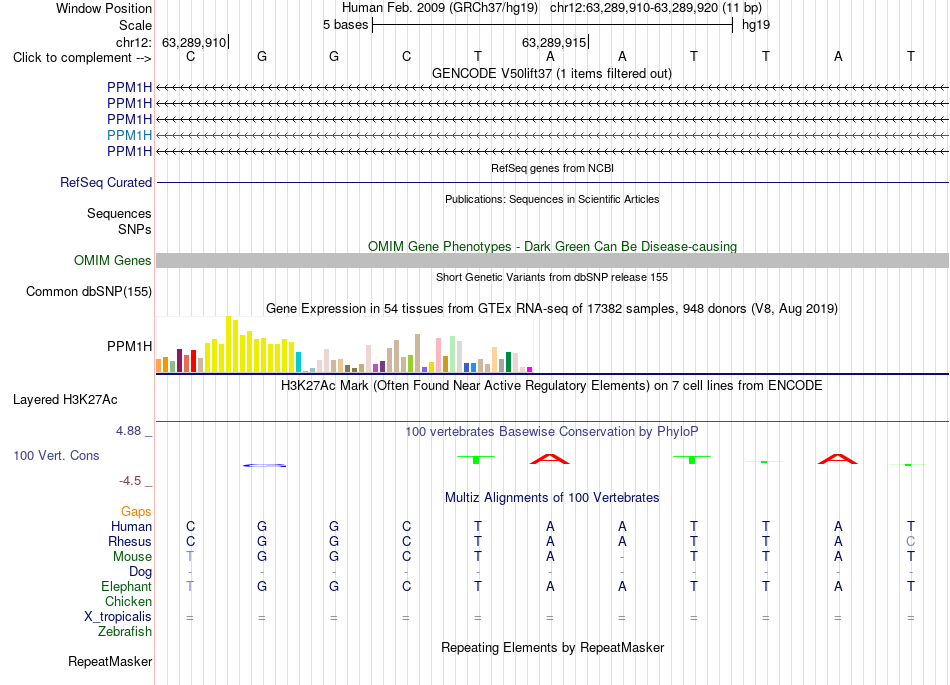Select the Human alignment row label
The width and height of the screenshot is (950, 685).
pos(131,526)
